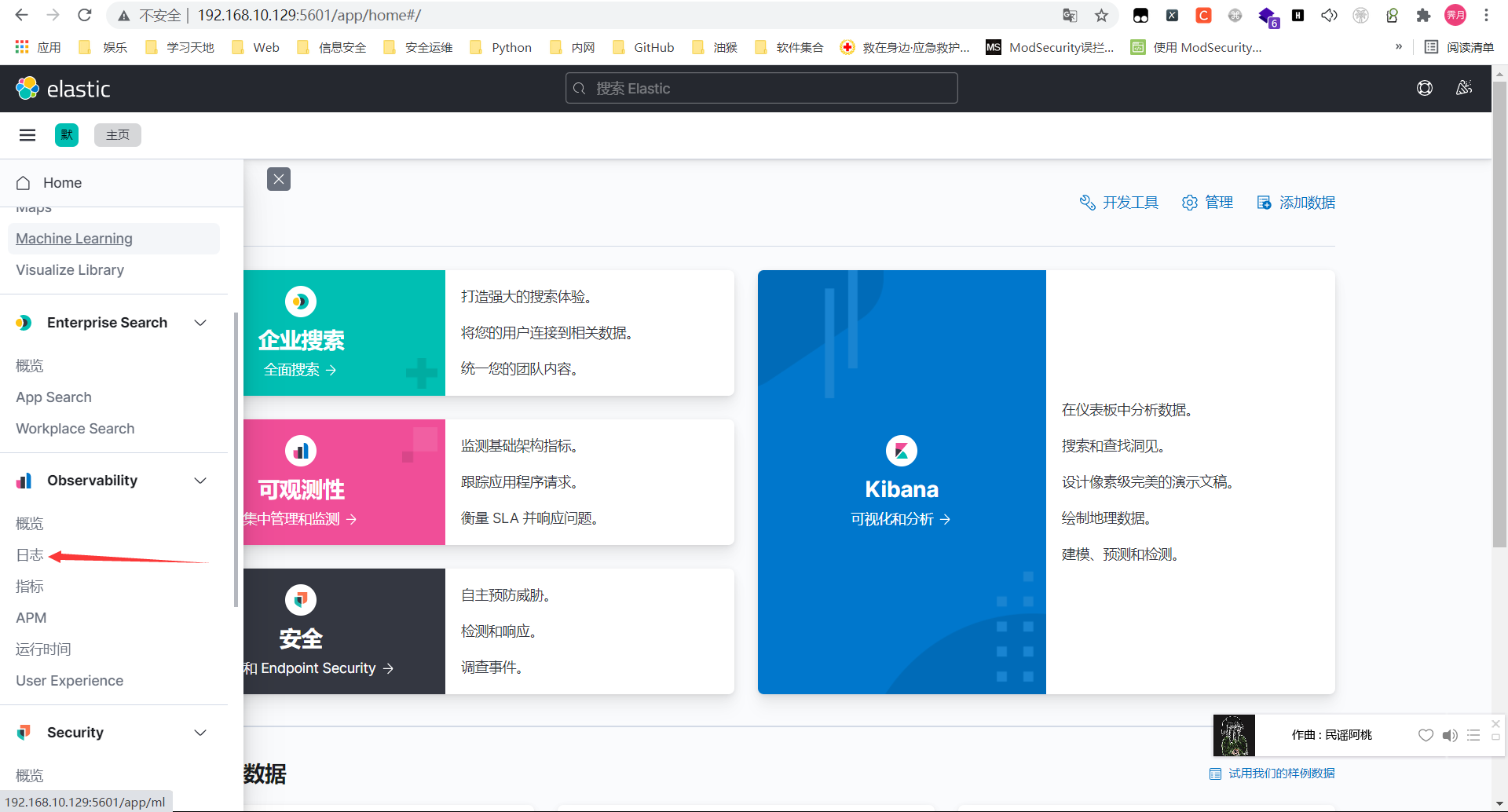This screenshot has width=1508, height=812.
Task: Open Machine Learning in side nav
Action: click(74, 239)
